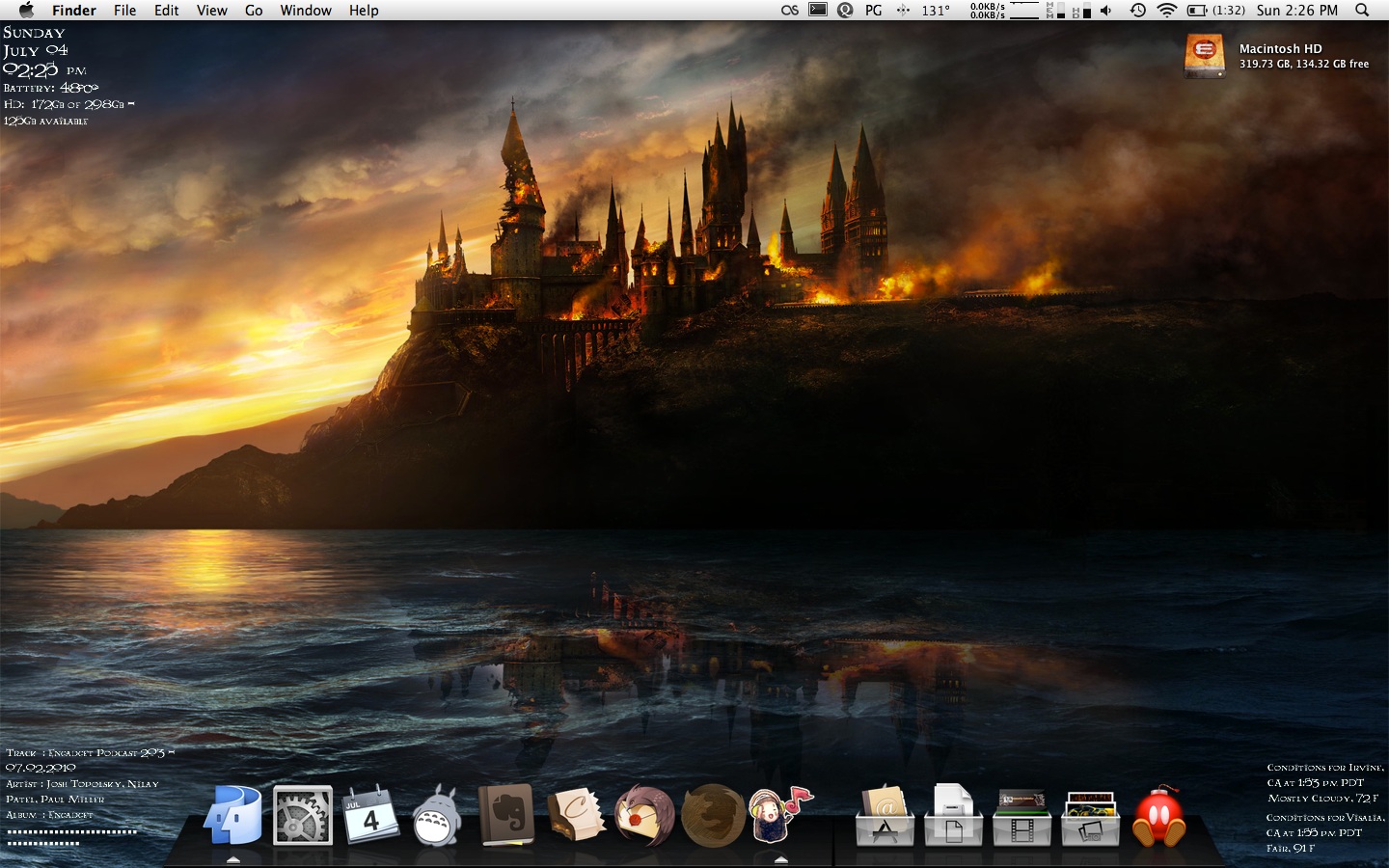Click the Macintosh HD label text
Image resolution: width=1389 pixels, height=868 pixels.
1280,48
